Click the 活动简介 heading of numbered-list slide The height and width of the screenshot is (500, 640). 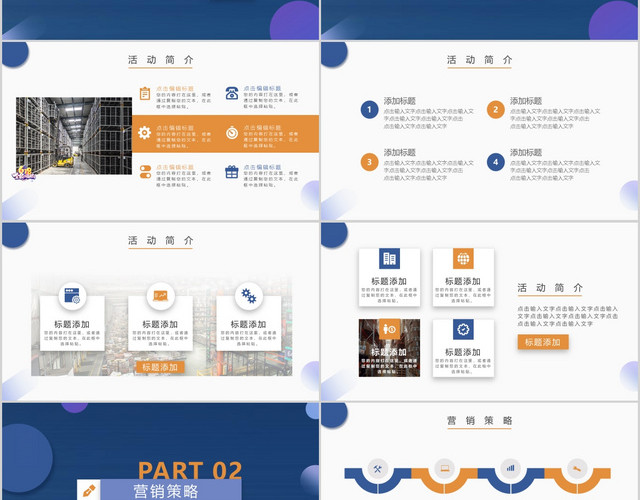point(479,60)
